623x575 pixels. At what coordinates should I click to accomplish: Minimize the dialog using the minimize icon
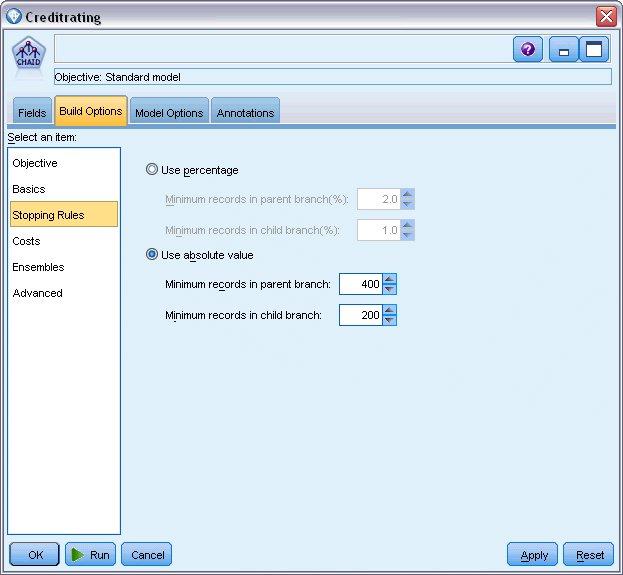563,49
